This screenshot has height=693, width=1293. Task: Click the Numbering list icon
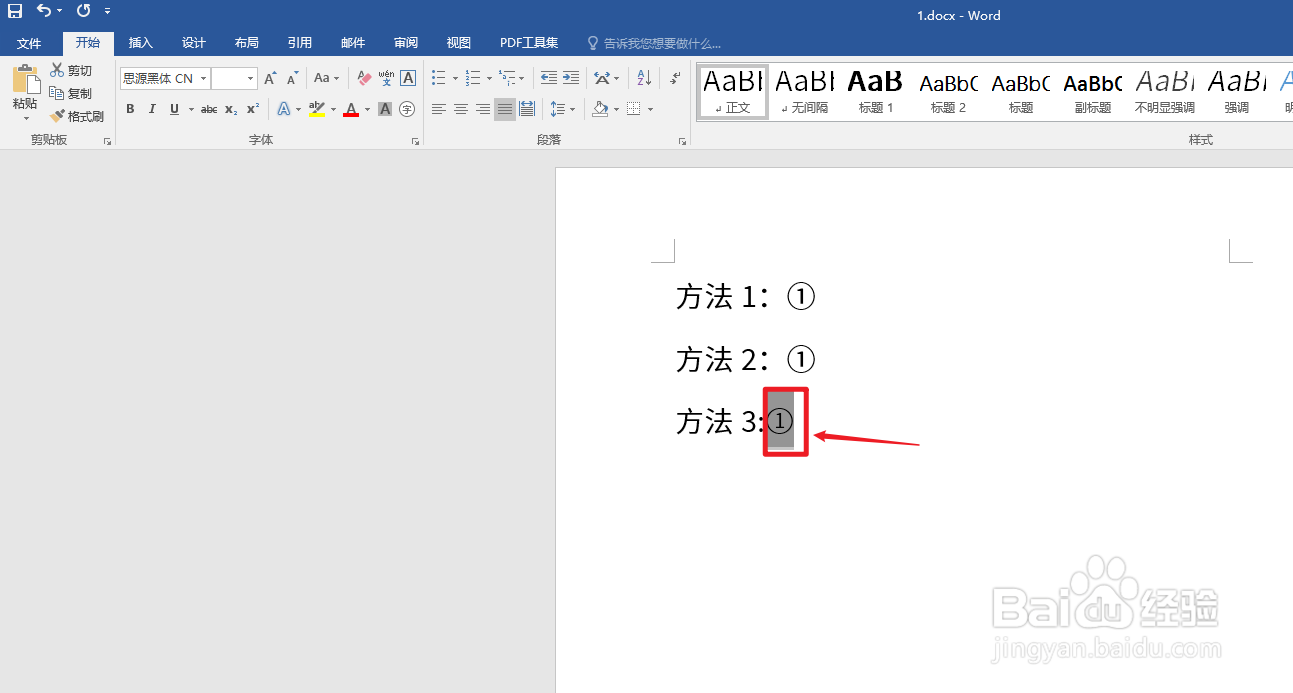click(473, 78)
